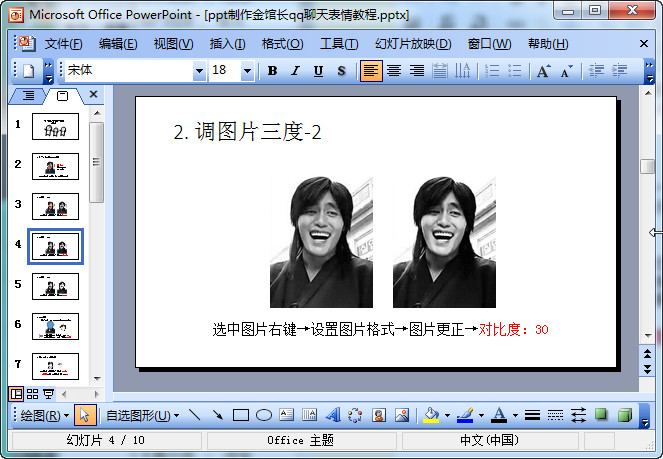The width and height of the screenshot is (663, 459).
Task: Select the Oval drawing tool
Action: coord(264,415)
